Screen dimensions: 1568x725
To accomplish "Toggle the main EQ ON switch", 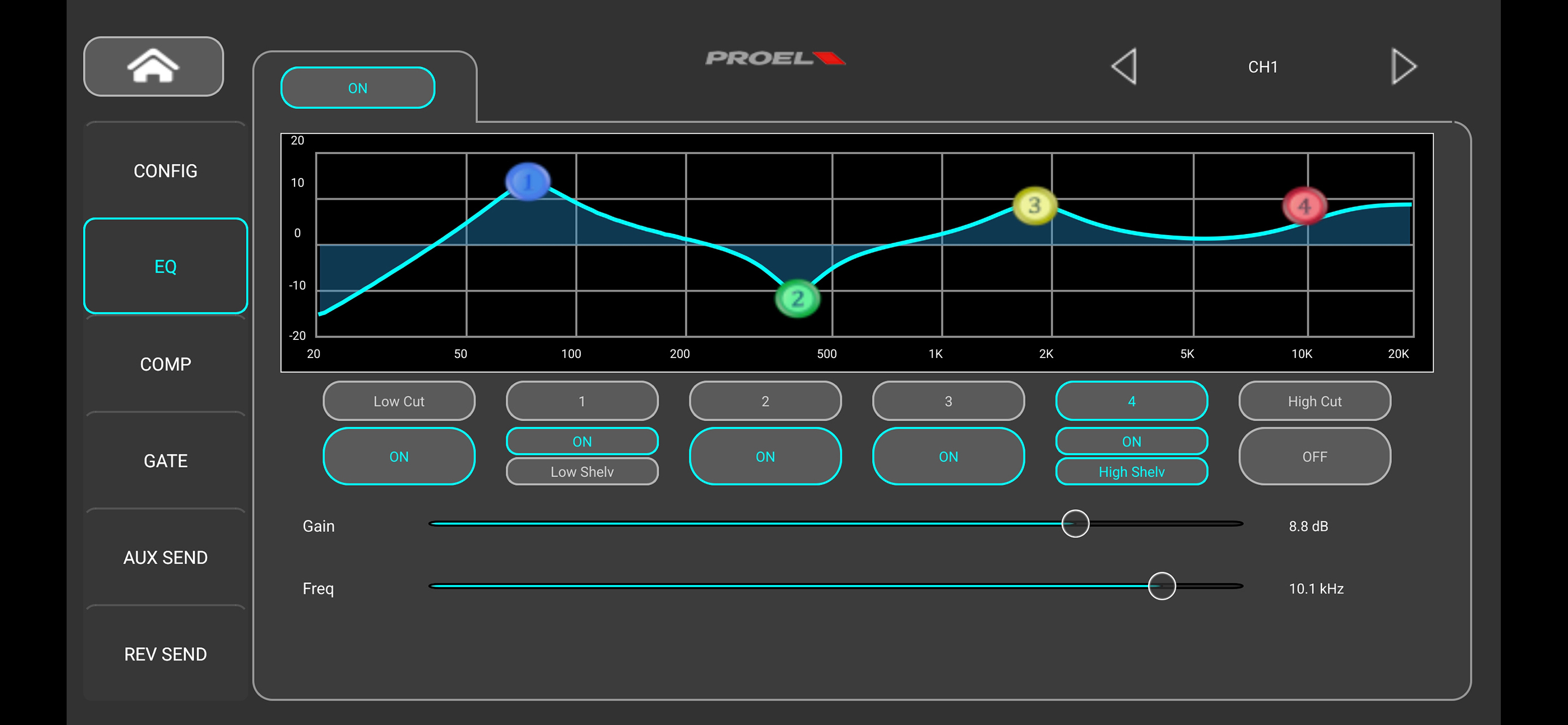I will [x=358, y=88].
